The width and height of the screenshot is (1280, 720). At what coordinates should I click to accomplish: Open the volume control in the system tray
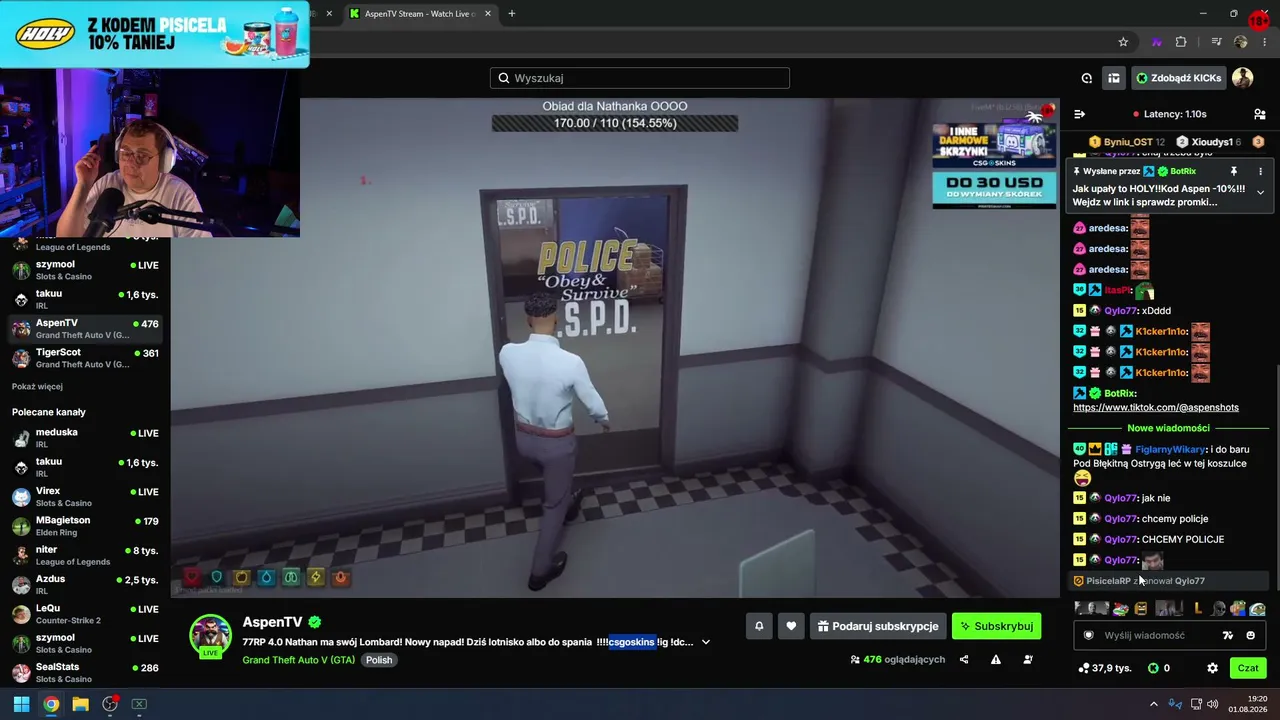point(1212,704)
